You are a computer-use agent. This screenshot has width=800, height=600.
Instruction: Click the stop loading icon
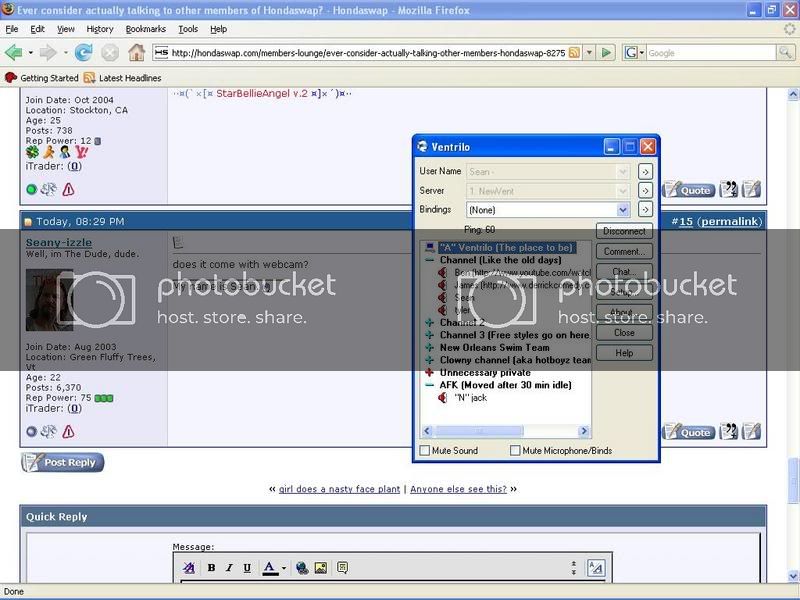pyautogui.click(x=110, y=53)
